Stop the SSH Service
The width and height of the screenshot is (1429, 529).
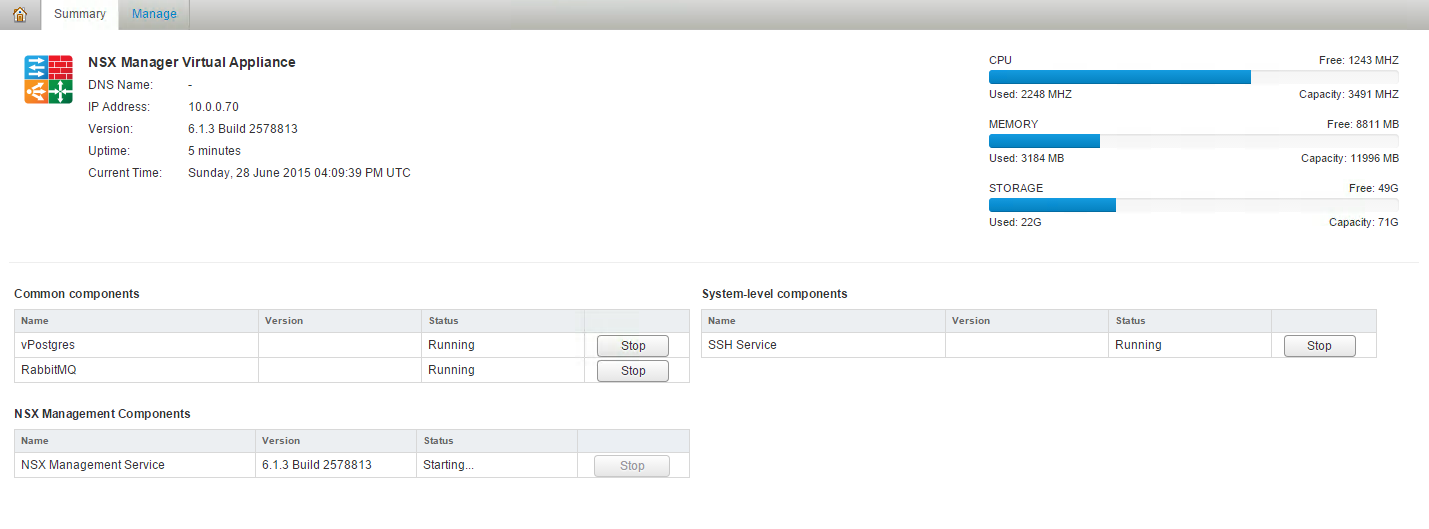tap(1319, 346)
